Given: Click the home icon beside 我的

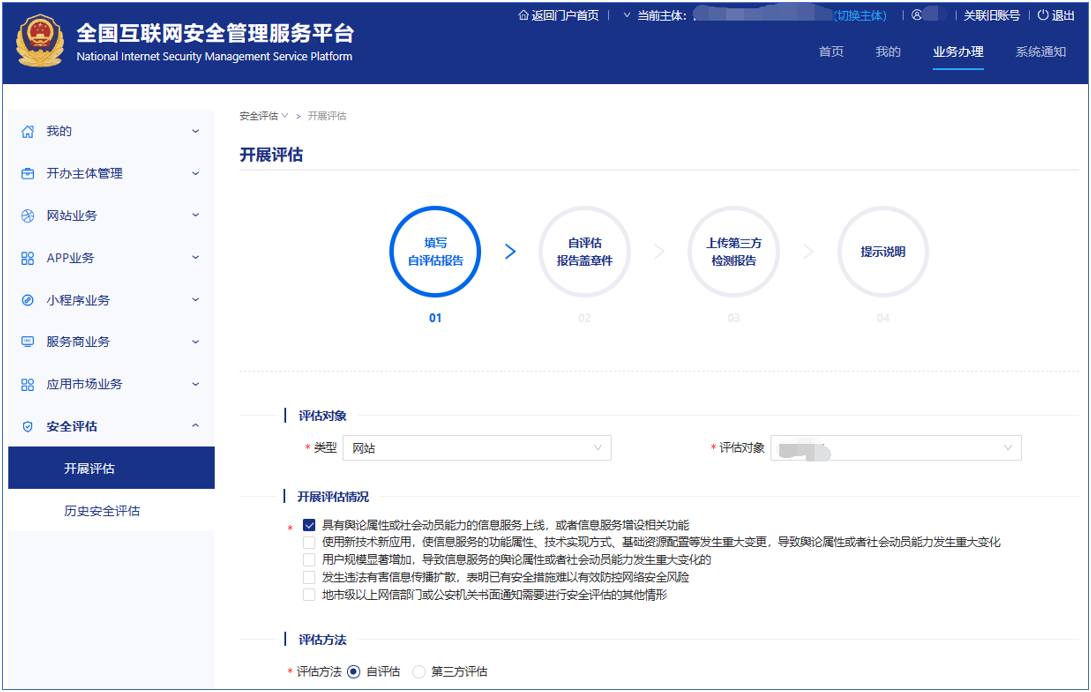Looking at the screenshot, I should (27, 131).
